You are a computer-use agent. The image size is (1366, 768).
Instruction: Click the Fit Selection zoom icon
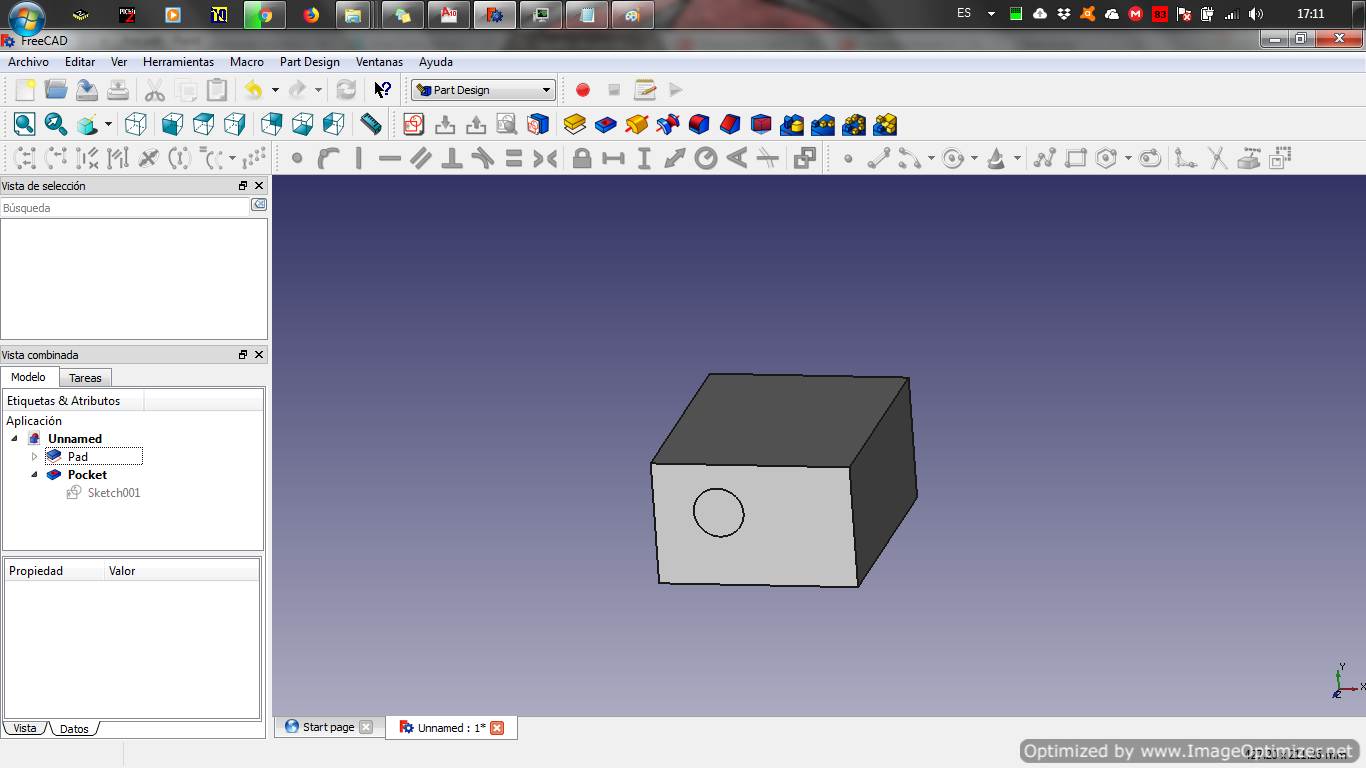tap(55, 124)
